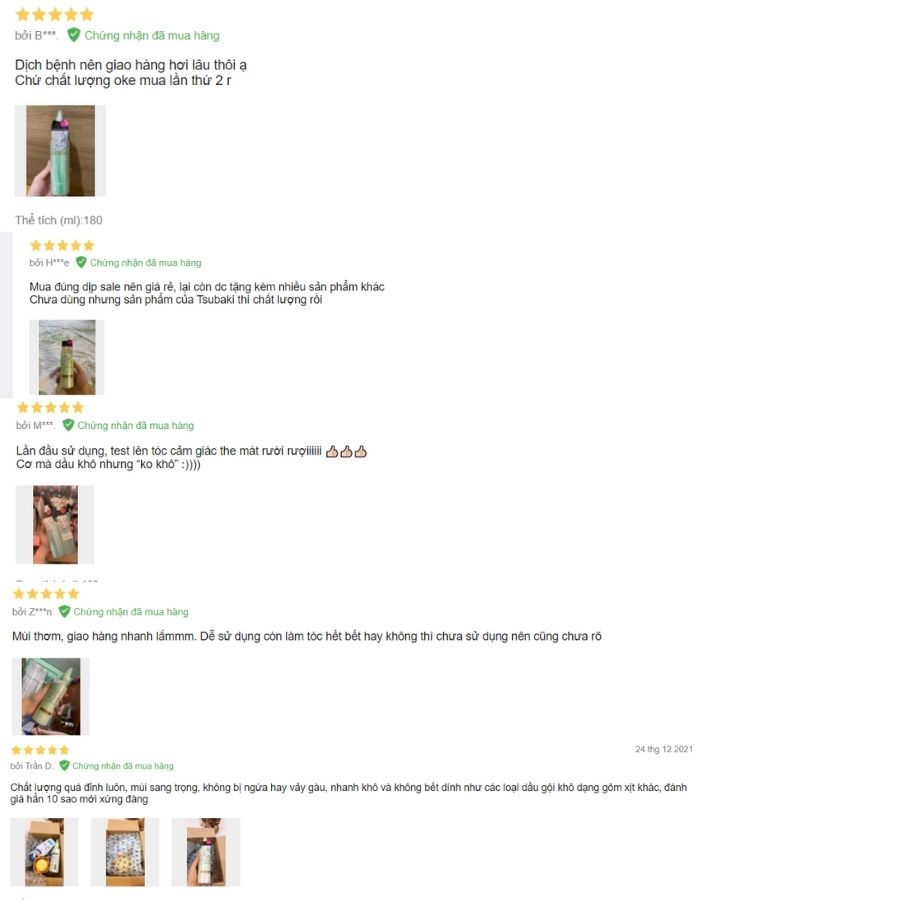
Task: Open photo attached to Z***n review
Action: point(51,696)
